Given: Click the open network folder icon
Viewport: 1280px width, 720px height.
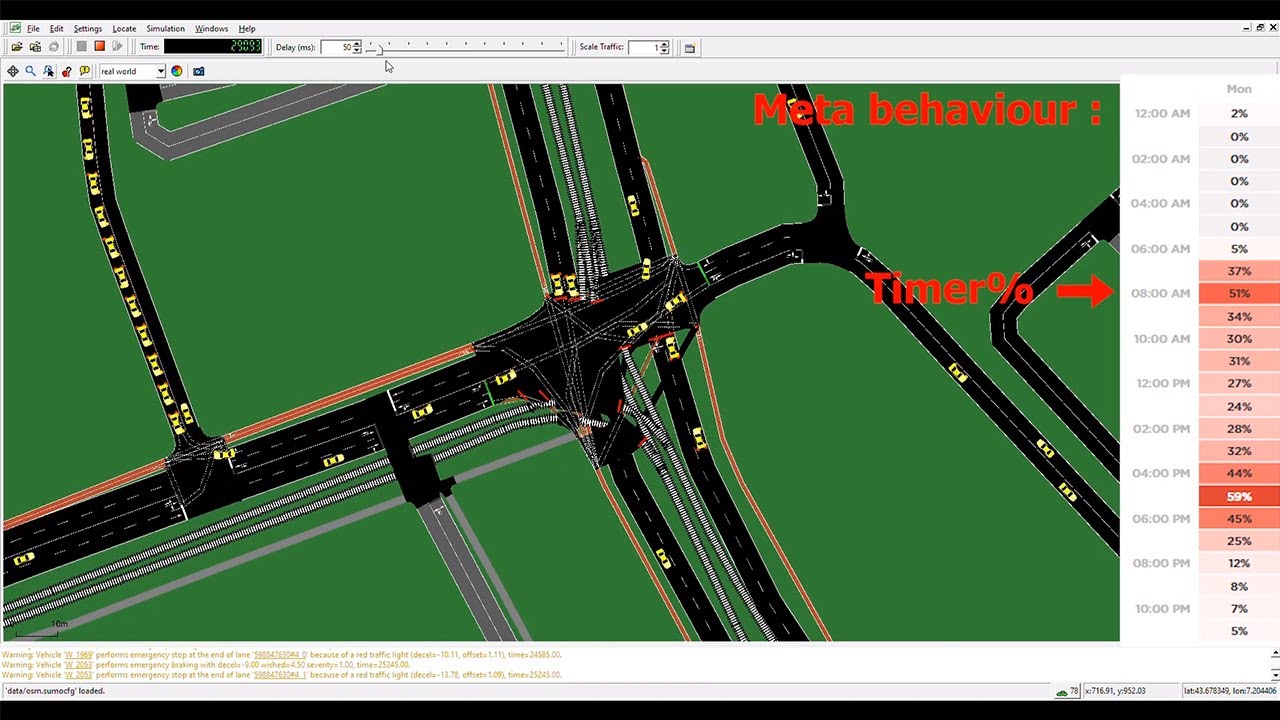Looking at the screenshot, I should click(x=35, y=47).
